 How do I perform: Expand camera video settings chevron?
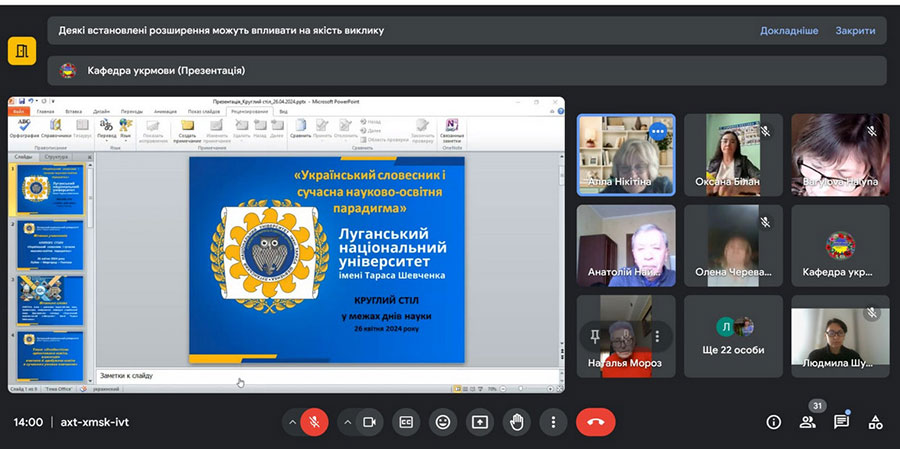point(348,422)
